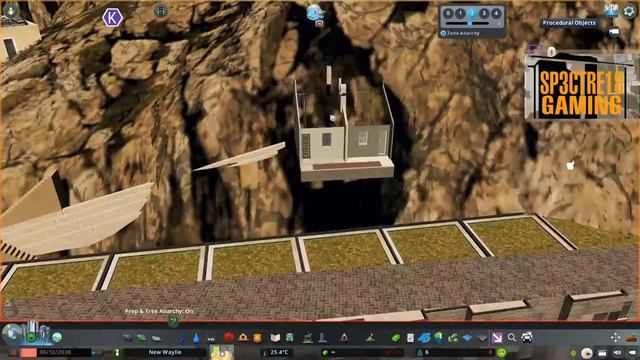The image size is (640, 360).
Task: Click the Procedural Objects button
Action: (x=569, y=23)
